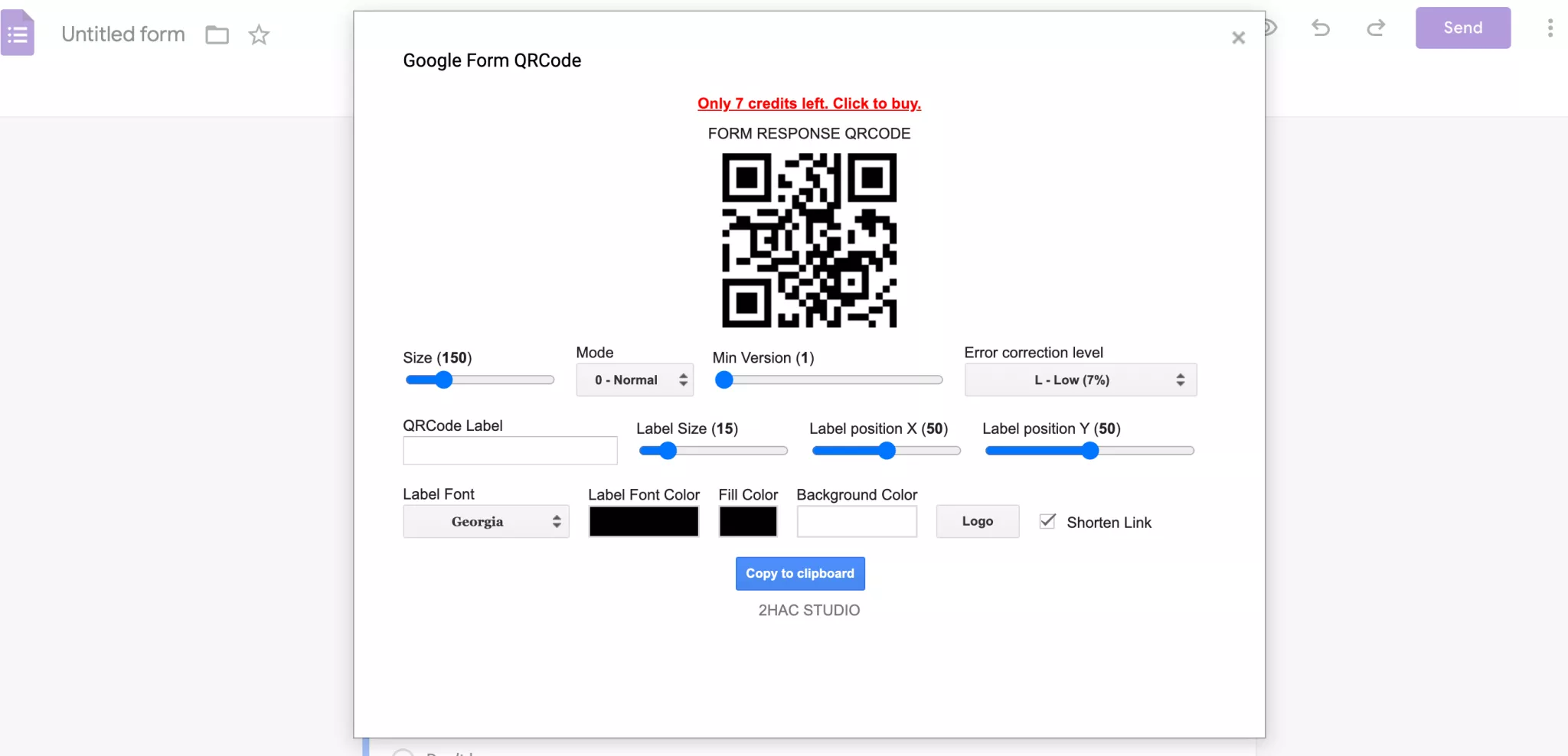Open the three-dot more options menu
Viewport: 1568px width, 756px height.
pyautogui.click(x=1550, y=28)
